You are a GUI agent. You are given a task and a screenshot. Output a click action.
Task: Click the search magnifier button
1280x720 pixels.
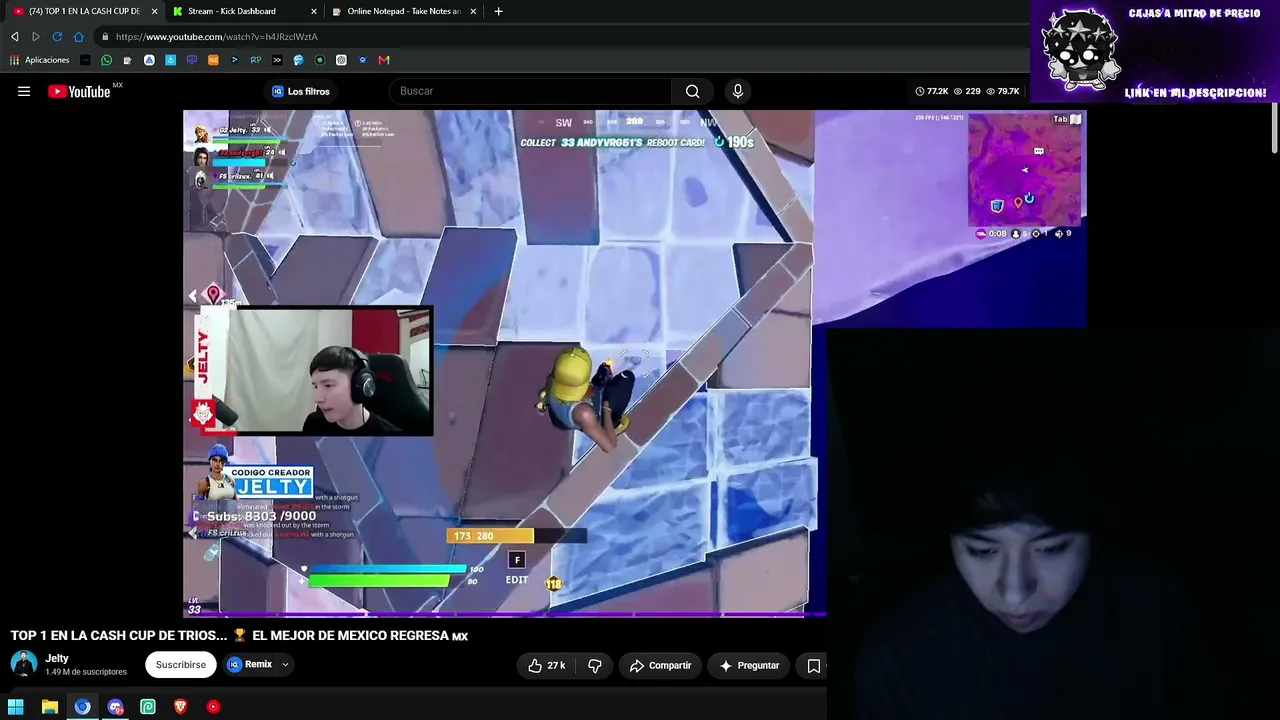coord(692,91)
